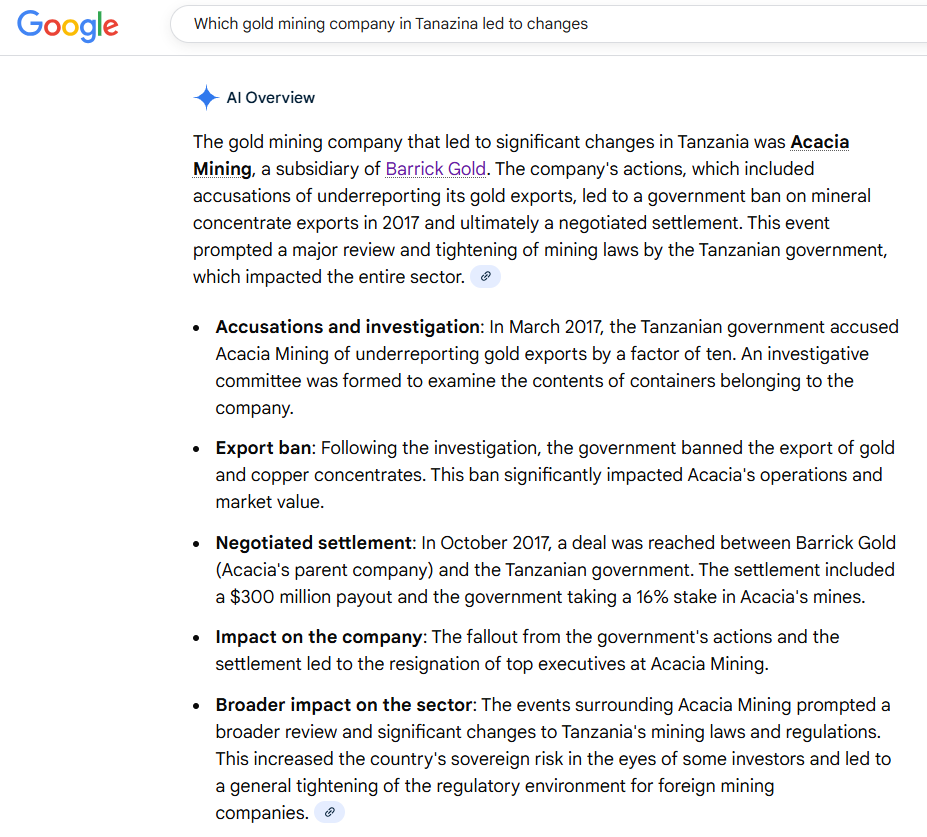The height and width of the screenshot is (837, 927).
Task: Click the Google logo
Action: [67, 25]
